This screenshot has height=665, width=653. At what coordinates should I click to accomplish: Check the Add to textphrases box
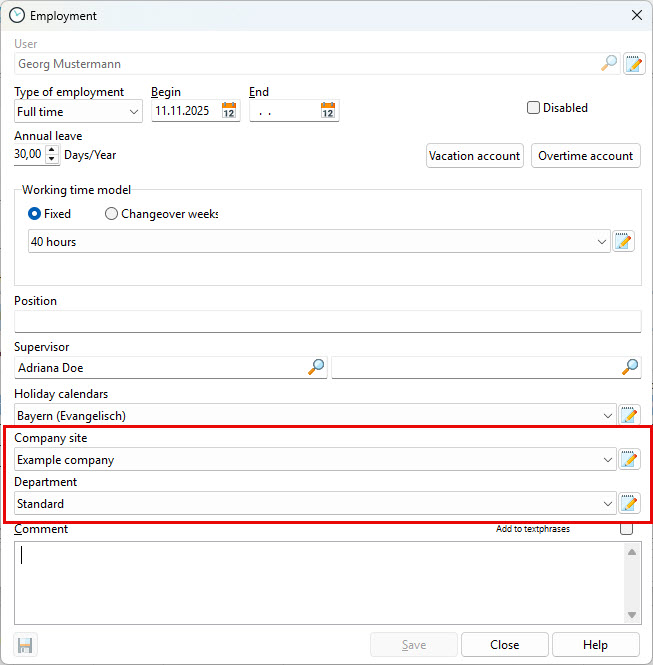(x=627, y=529)
